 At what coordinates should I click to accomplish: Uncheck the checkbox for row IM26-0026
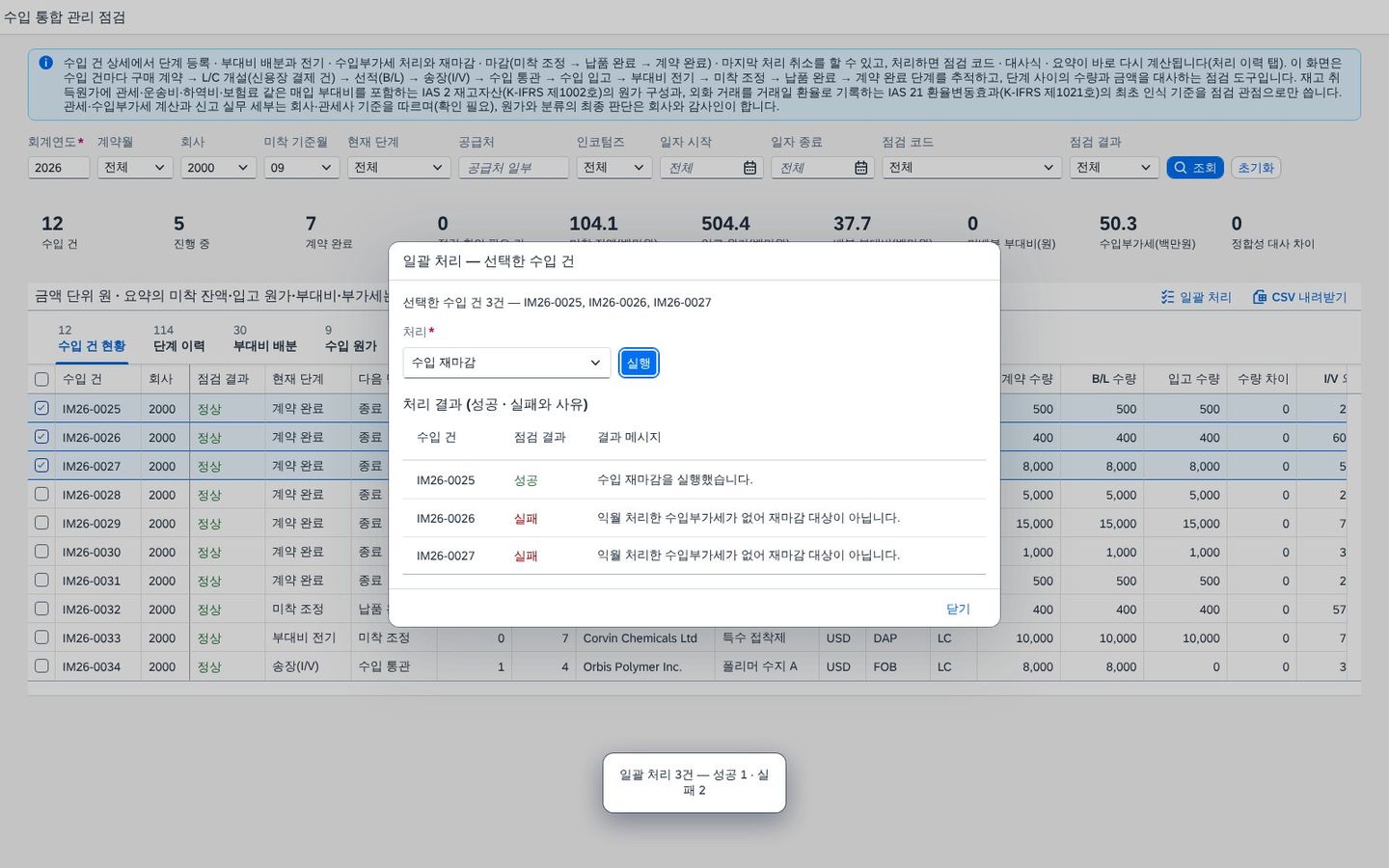(x=41, y=437)
